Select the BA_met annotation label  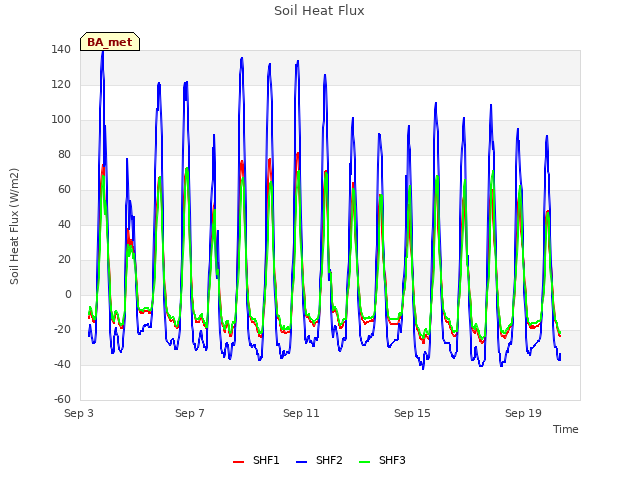pyautogui.click(x=110, y=42)
